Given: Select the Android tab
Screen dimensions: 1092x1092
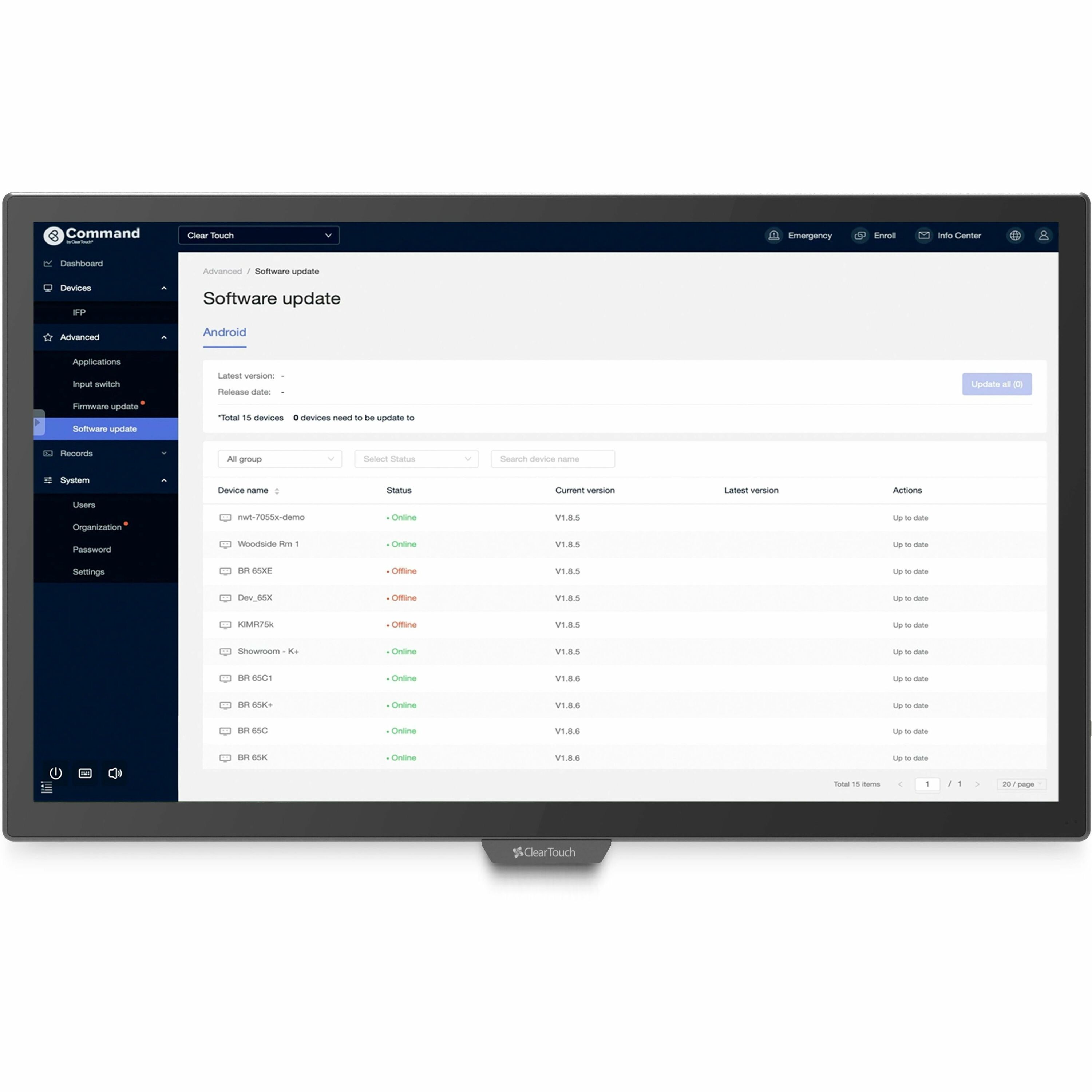Looking at the screenshot, I should [224, 332].
